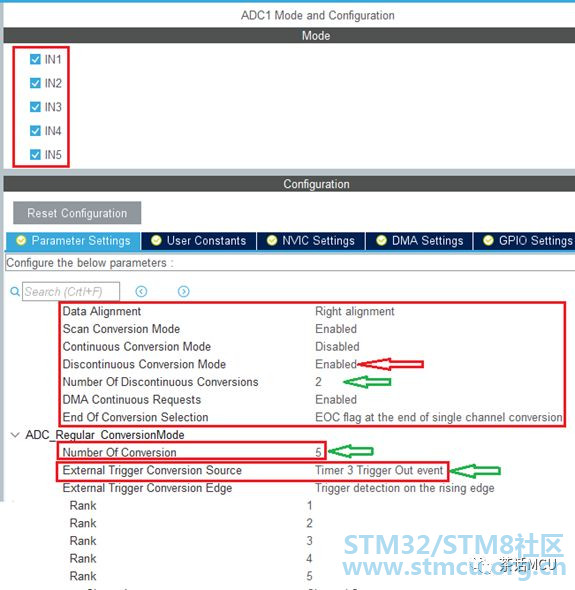Change rising edge trigger detection value
Screen dimensions: 575x590
(x=405, y=488)
